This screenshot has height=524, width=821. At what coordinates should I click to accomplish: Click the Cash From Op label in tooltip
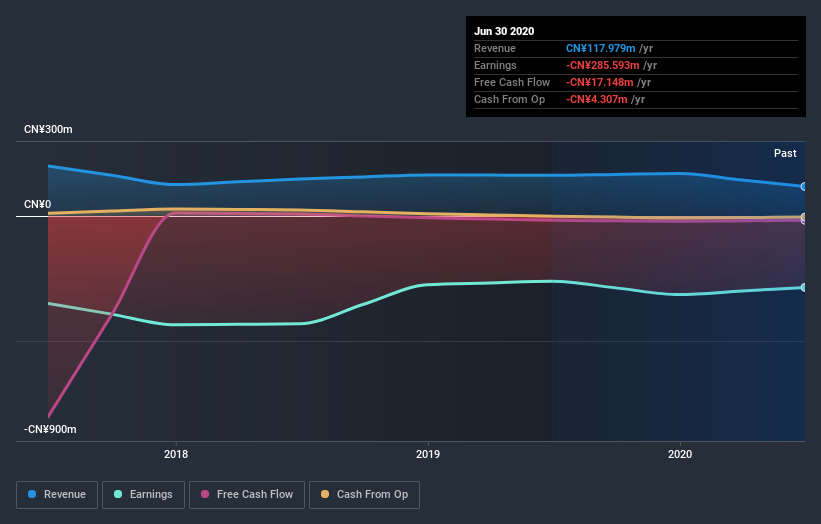tap(509, 99)
